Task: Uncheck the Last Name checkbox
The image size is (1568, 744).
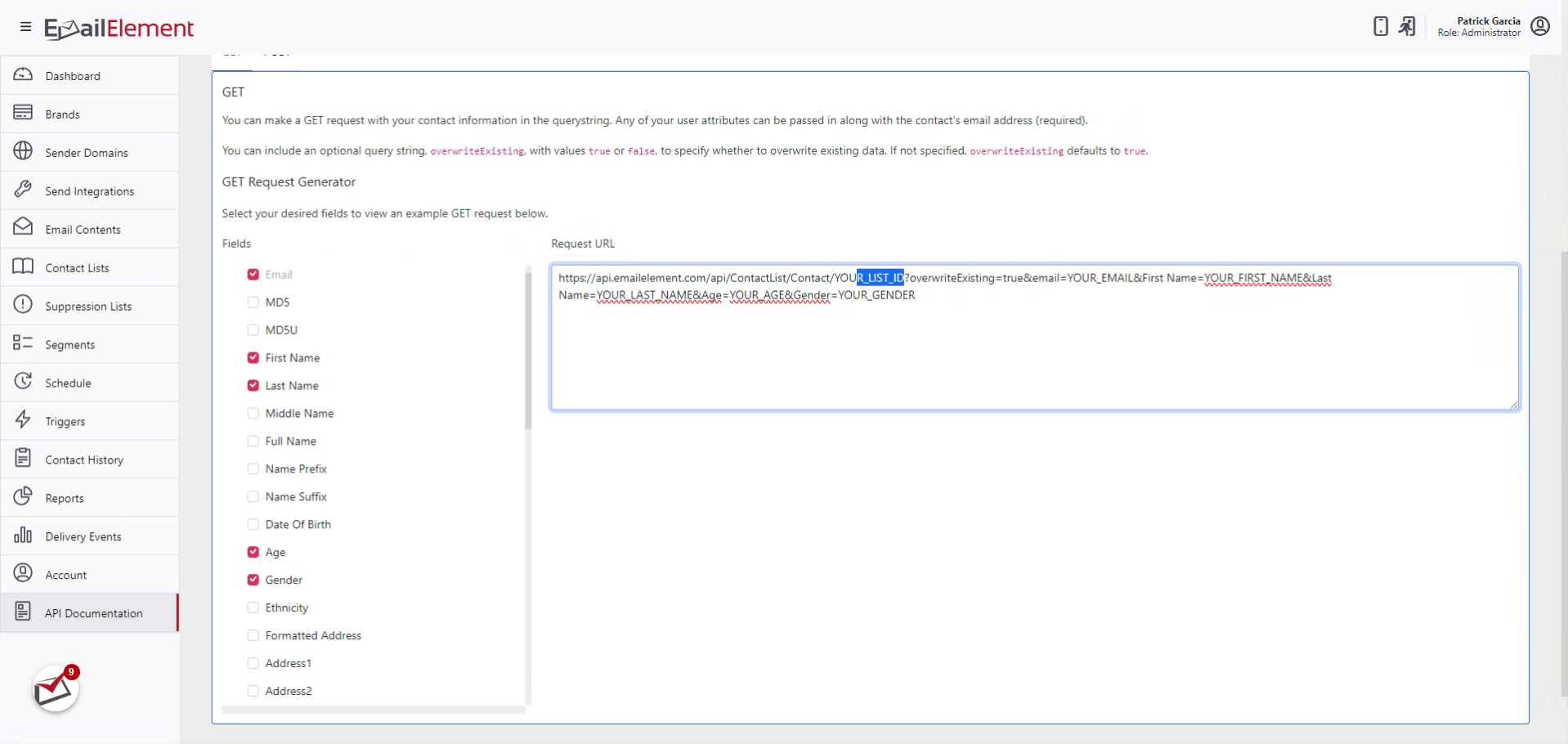Action: pos(253,386)
